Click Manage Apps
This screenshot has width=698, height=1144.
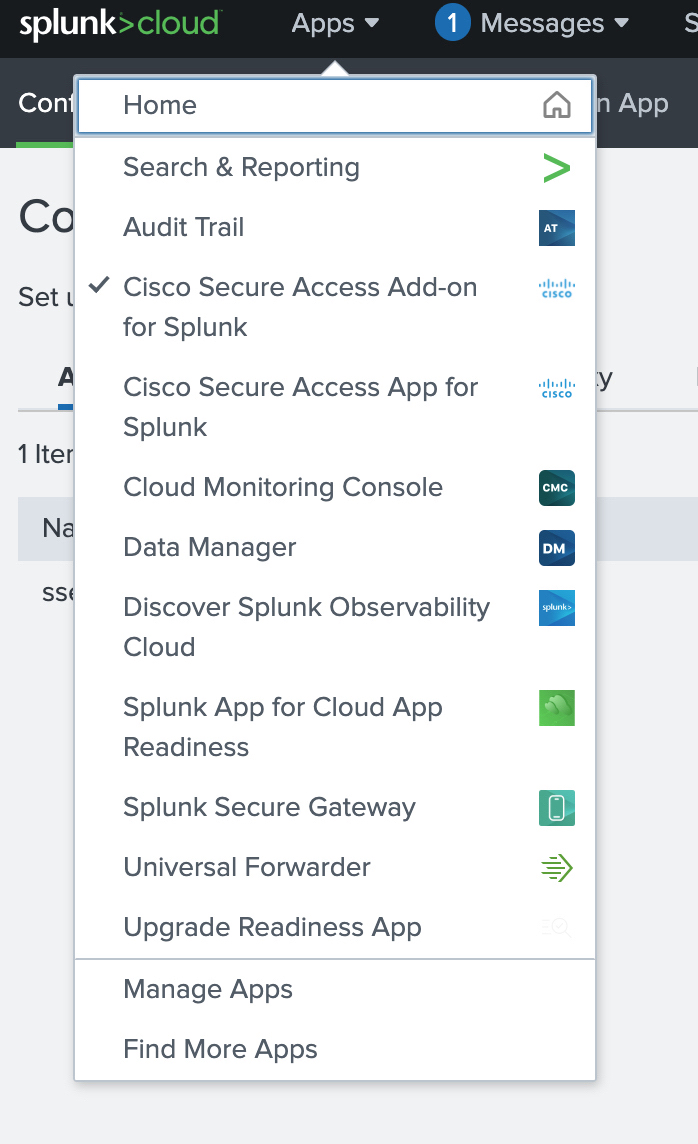207,989
